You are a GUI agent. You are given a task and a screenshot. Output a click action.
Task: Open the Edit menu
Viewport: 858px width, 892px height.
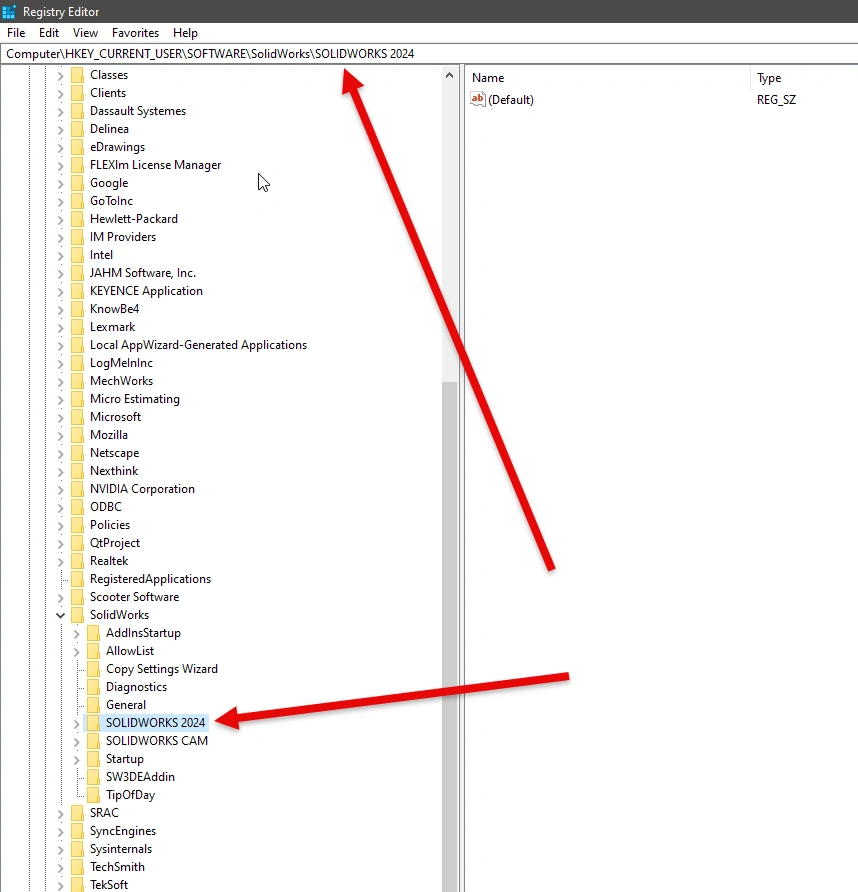[x=49, y=33]
